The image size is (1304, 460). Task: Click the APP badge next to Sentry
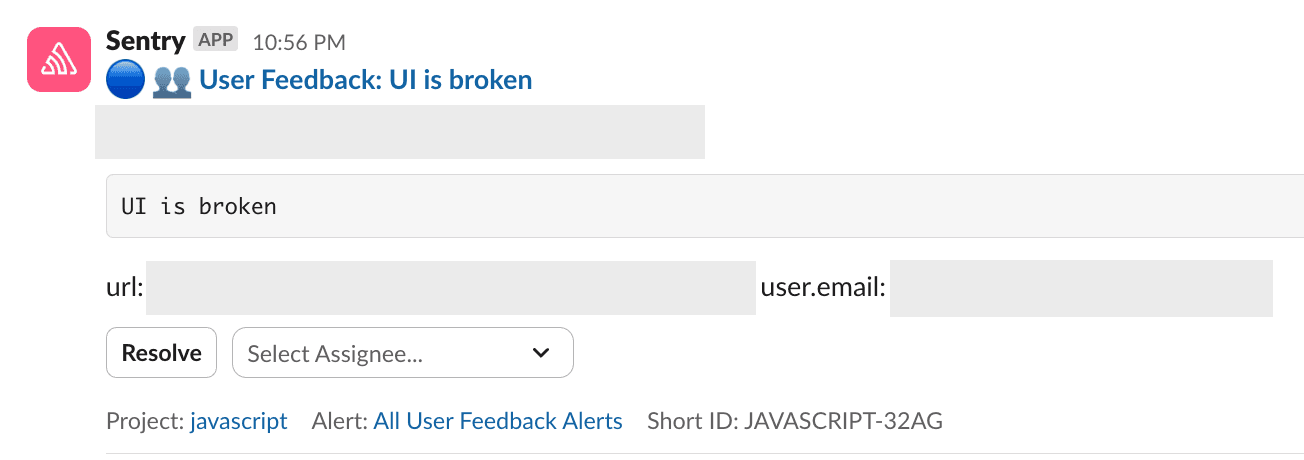[x=215, y=41]
